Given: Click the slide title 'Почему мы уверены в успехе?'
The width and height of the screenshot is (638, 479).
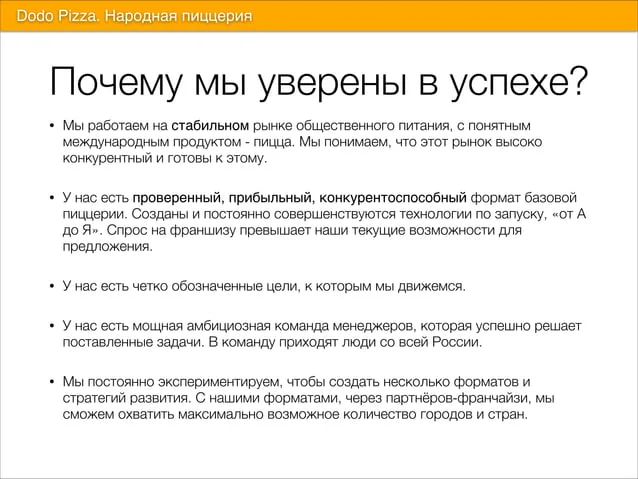Looking at the screenshot, I should [319, 82].
